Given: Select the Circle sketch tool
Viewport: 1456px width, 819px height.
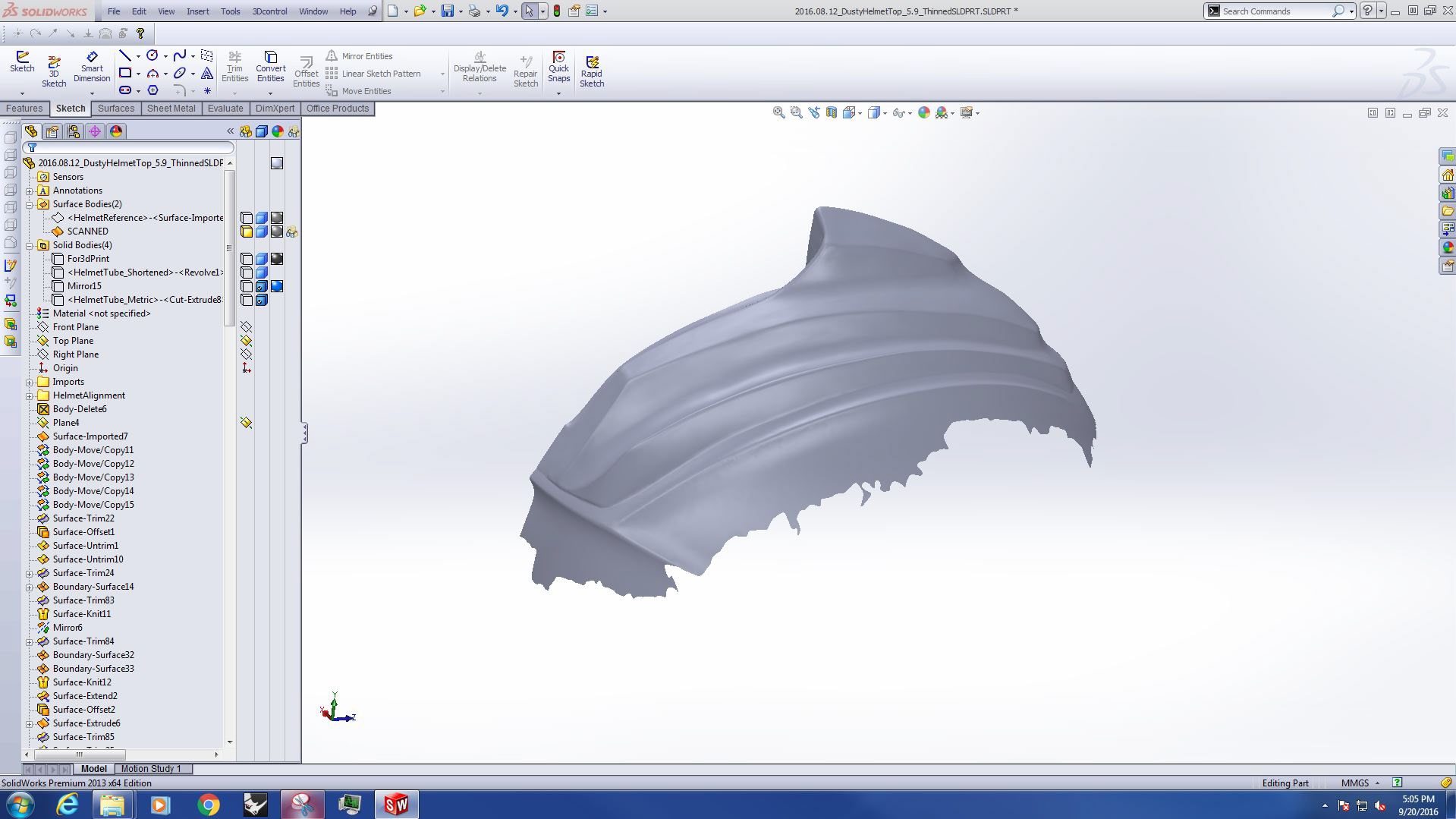Looking at the screenshot, I should click(153, 55).
